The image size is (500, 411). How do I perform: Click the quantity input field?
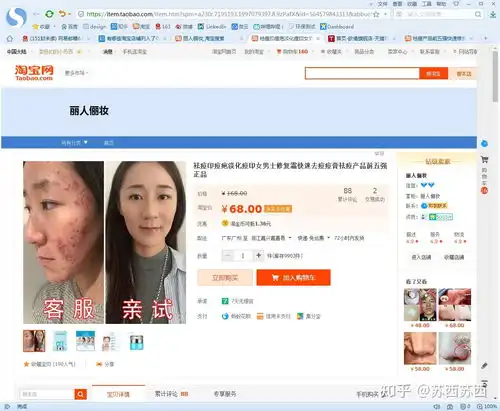(243, 256)
